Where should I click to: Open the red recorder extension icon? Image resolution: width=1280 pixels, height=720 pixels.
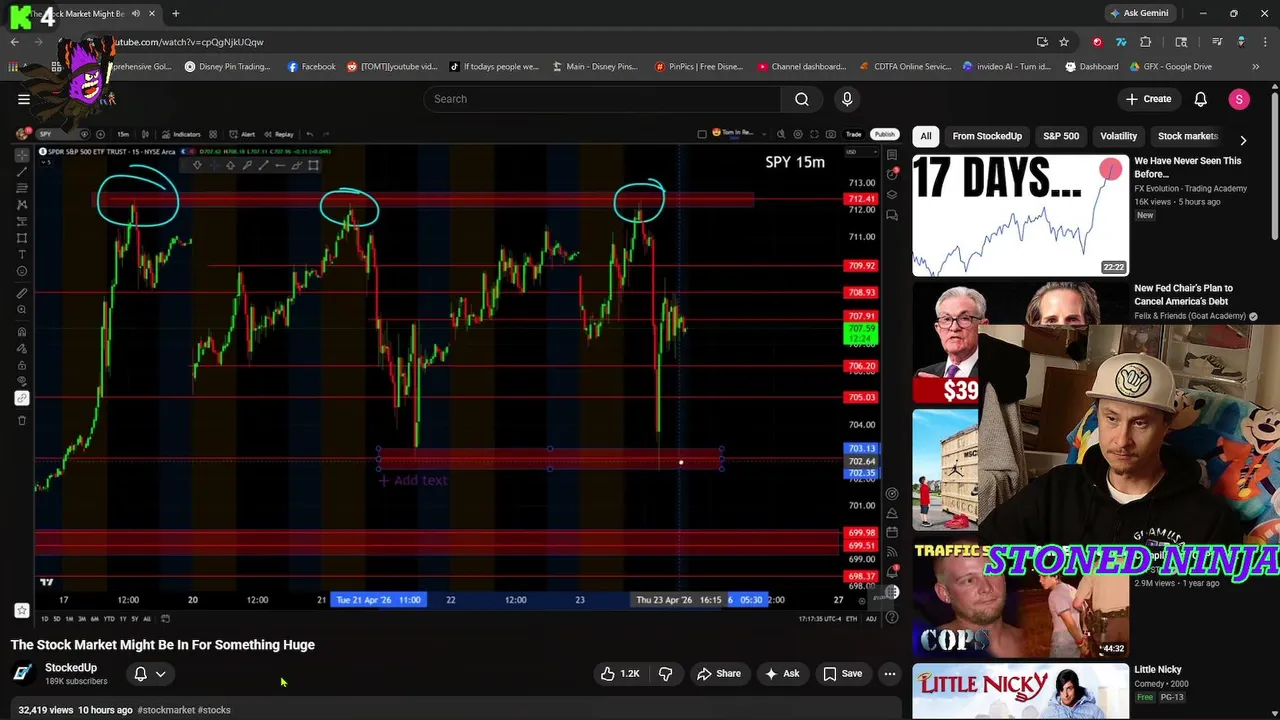(x=1098, y=42)
